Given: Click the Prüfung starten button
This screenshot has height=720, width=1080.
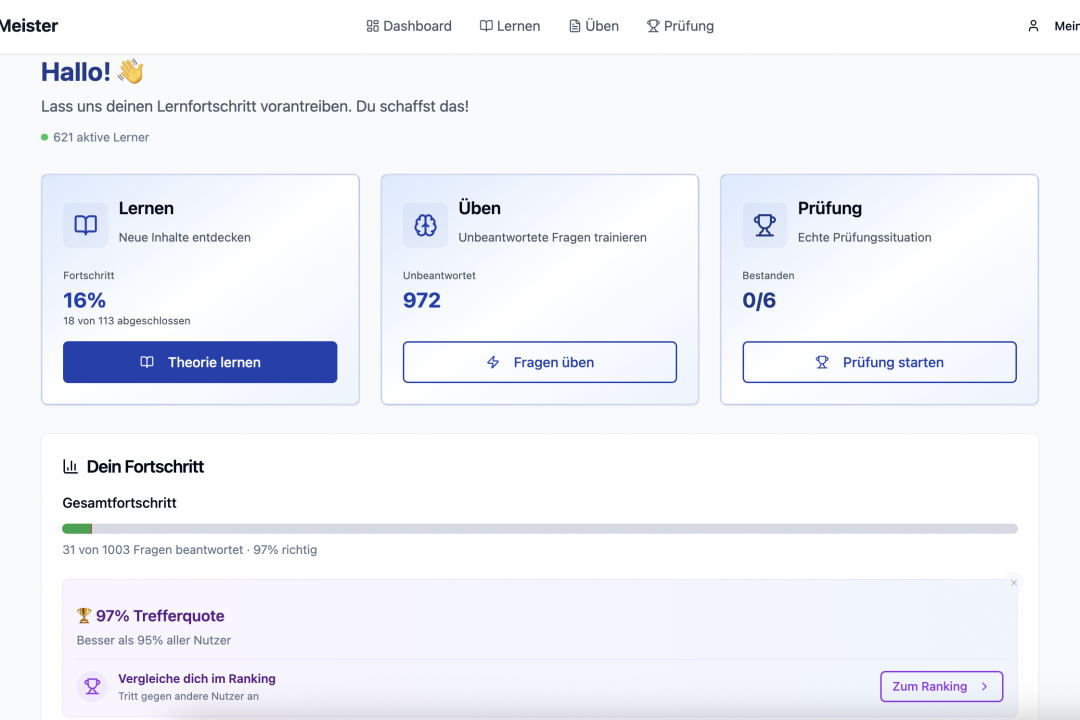Looking at the screenshot, I should [x=879, y=362].
